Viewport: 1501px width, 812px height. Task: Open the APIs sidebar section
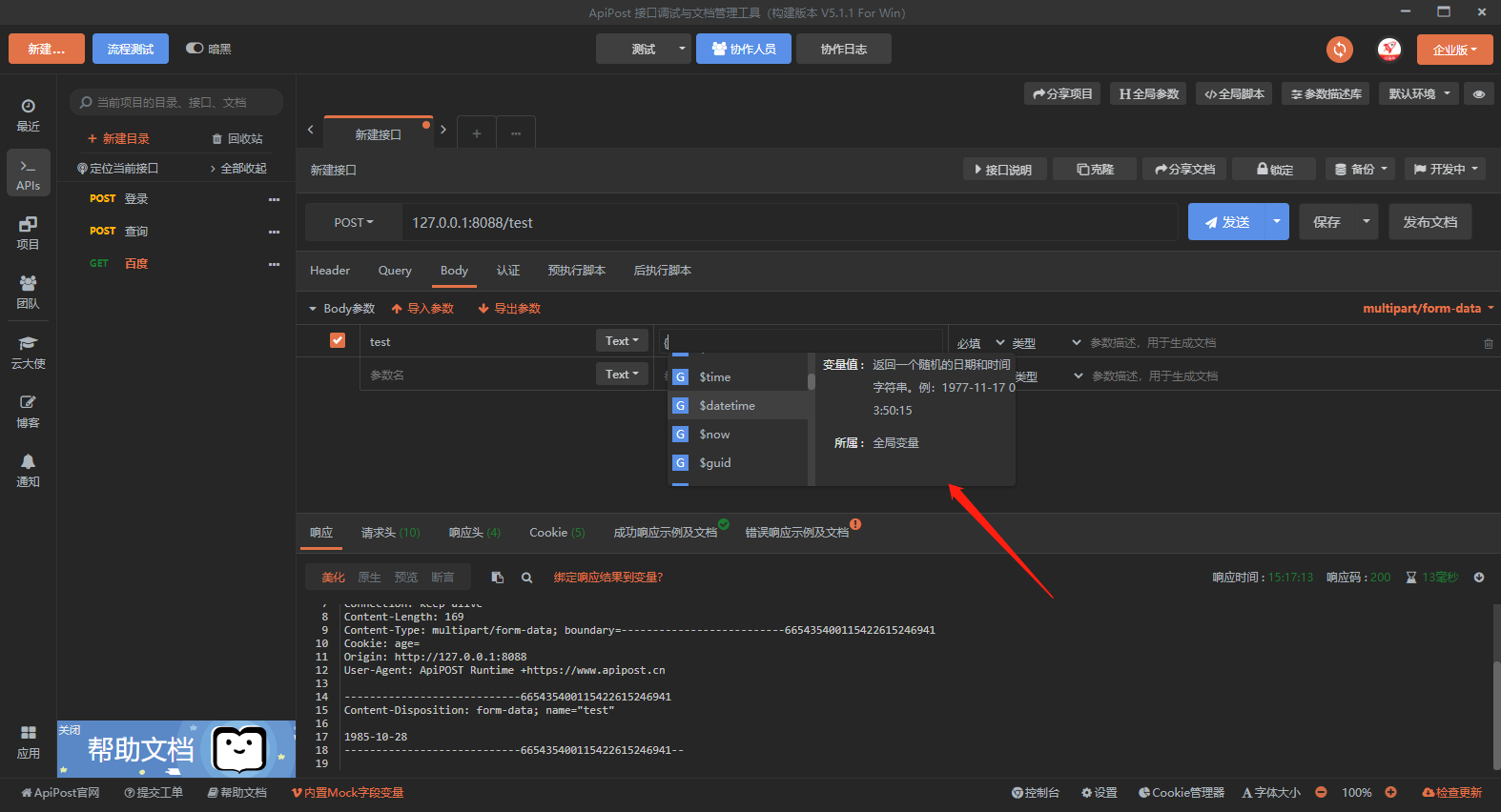tap(28, 174)
